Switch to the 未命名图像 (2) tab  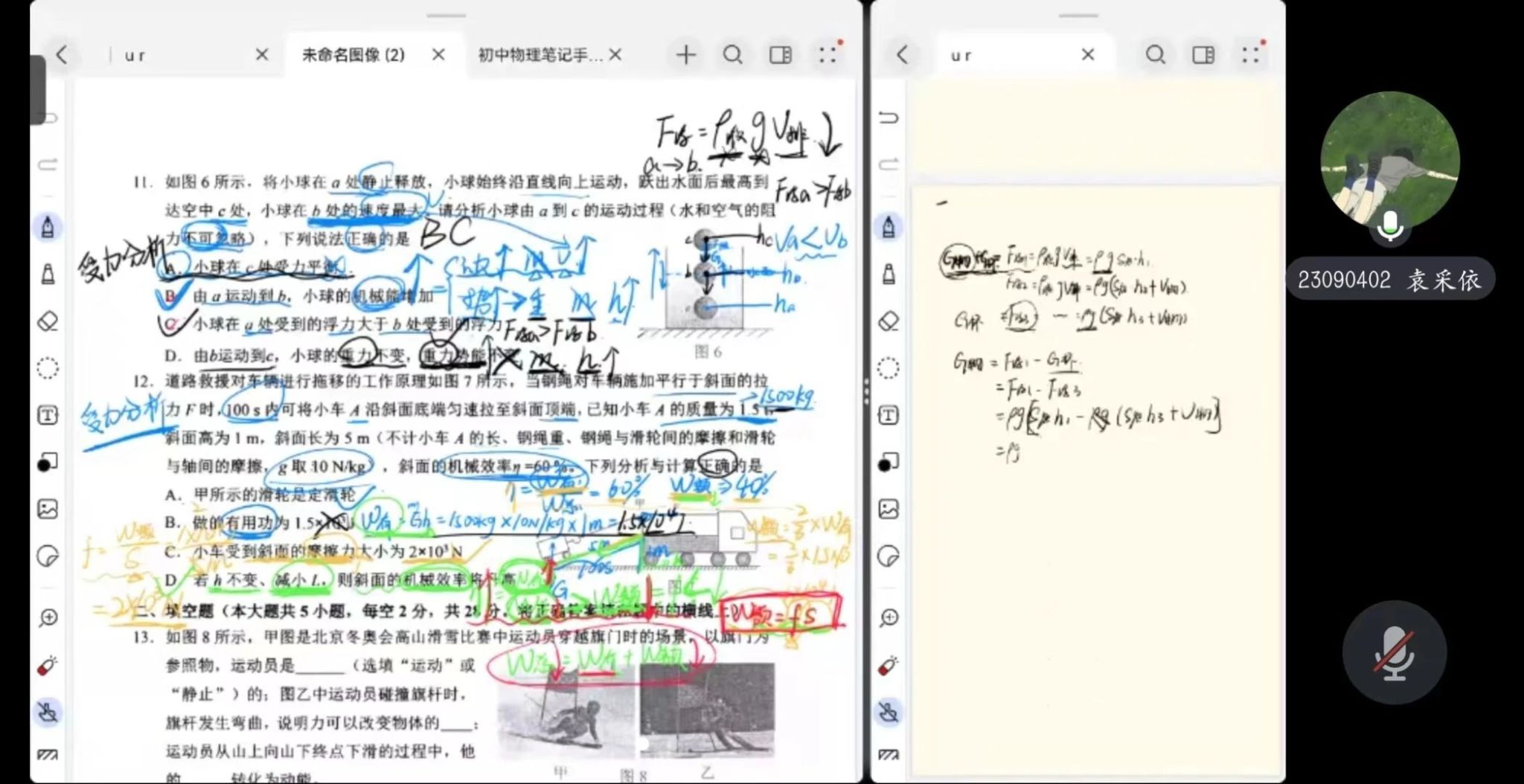click(x=353, y=55)
